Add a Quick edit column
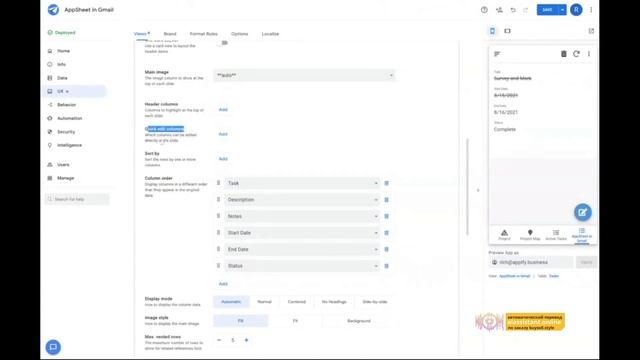 click(223, 134)
